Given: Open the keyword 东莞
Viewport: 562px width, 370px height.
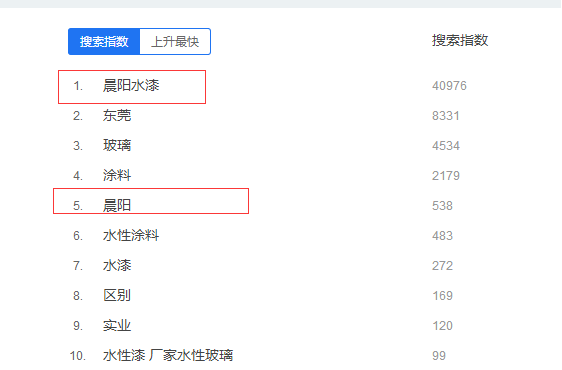Looking at the screenshot, I should (x=117, y=116).
